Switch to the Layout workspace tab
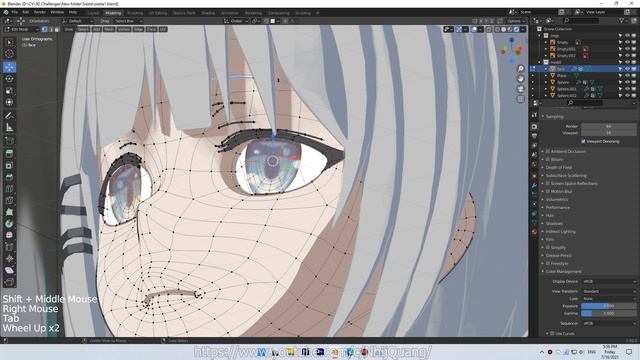 [x=93, y=13]
